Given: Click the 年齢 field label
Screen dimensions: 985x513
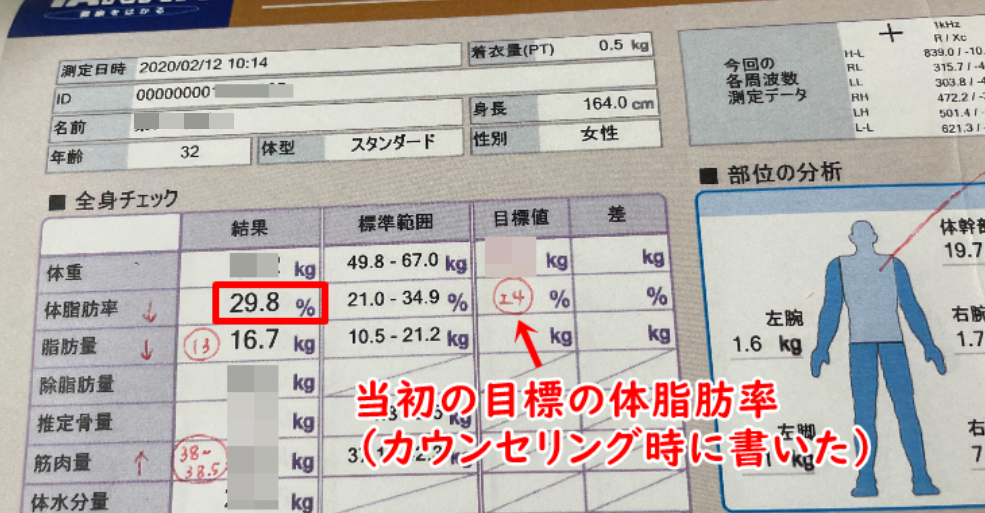Looking at the screenshot, I should (67, 156).
